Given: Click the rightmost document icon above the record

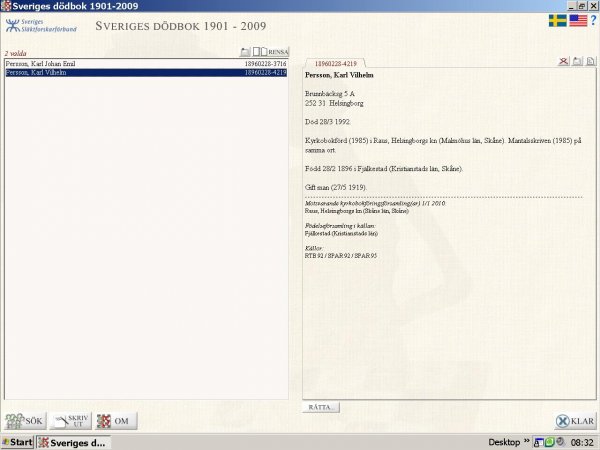Looking at the screenshot, I should click(x=591, y=62).
